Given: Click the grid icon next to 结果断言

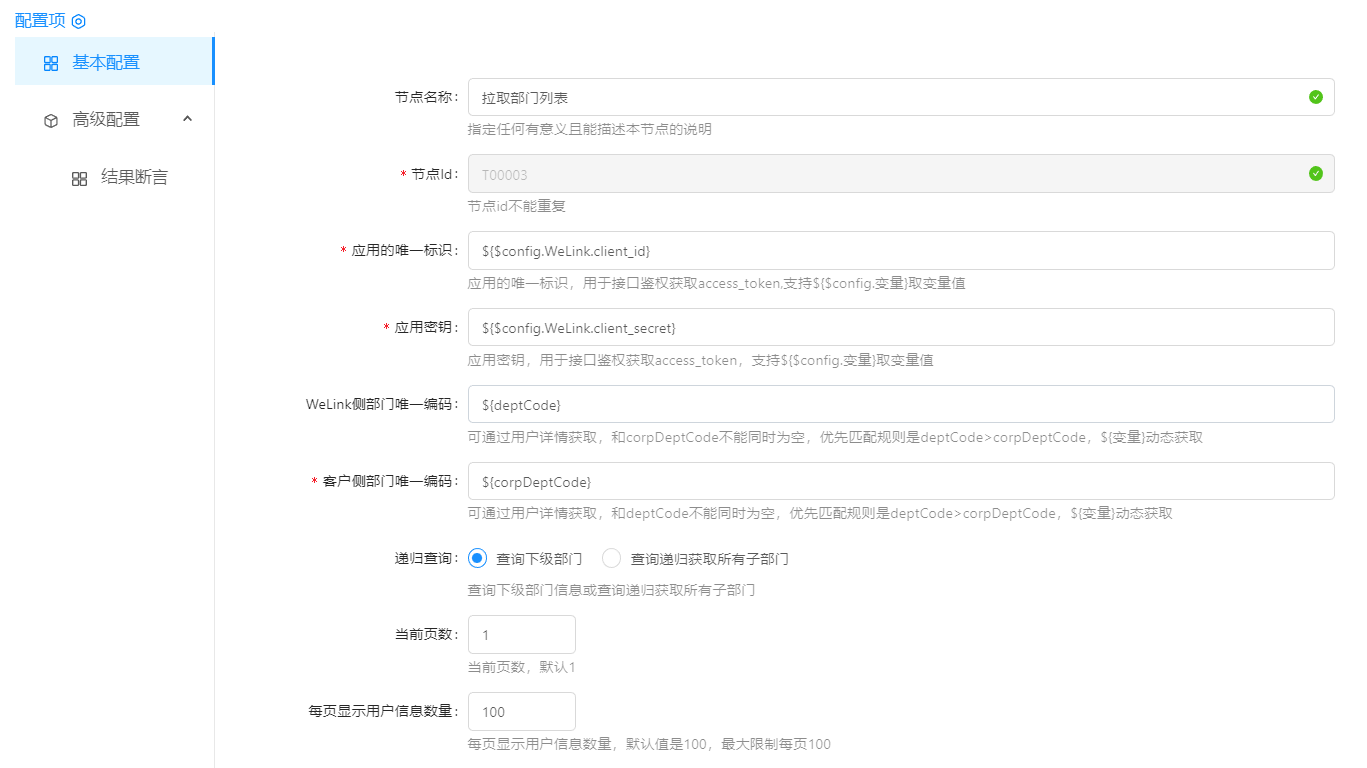Looking at the screenshot, I should click(80, 178).
